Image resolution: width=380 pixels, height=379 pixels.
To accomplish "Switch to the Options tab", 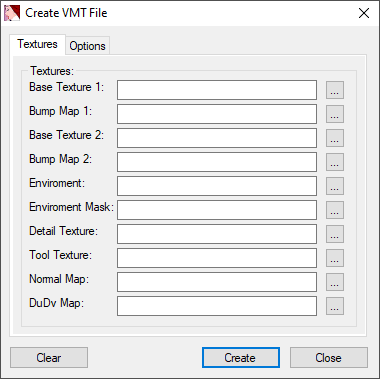I will pyautogui.click(x=88, y=46).
